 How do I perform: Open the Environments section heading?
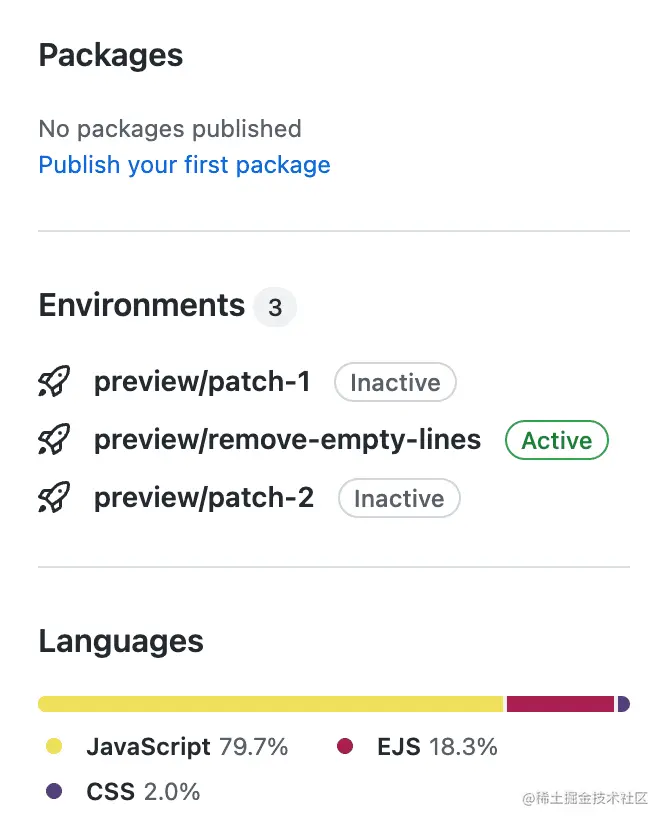[141, 305]
